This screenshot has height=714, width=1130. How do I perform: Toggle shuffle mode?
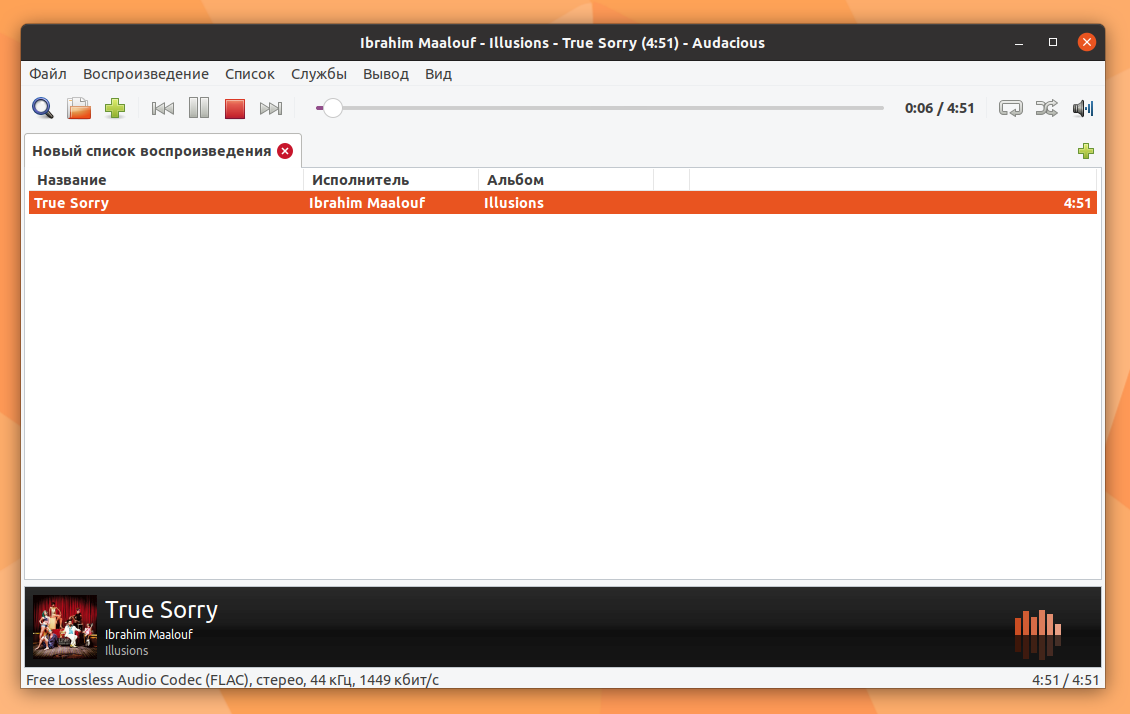point(1046,108)
